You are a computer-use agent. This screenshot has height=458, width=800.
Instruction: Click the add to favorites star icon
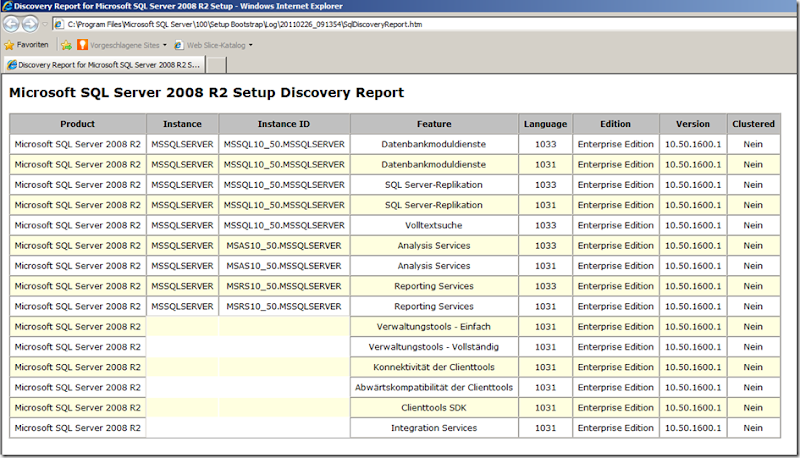tap(66, 45)
